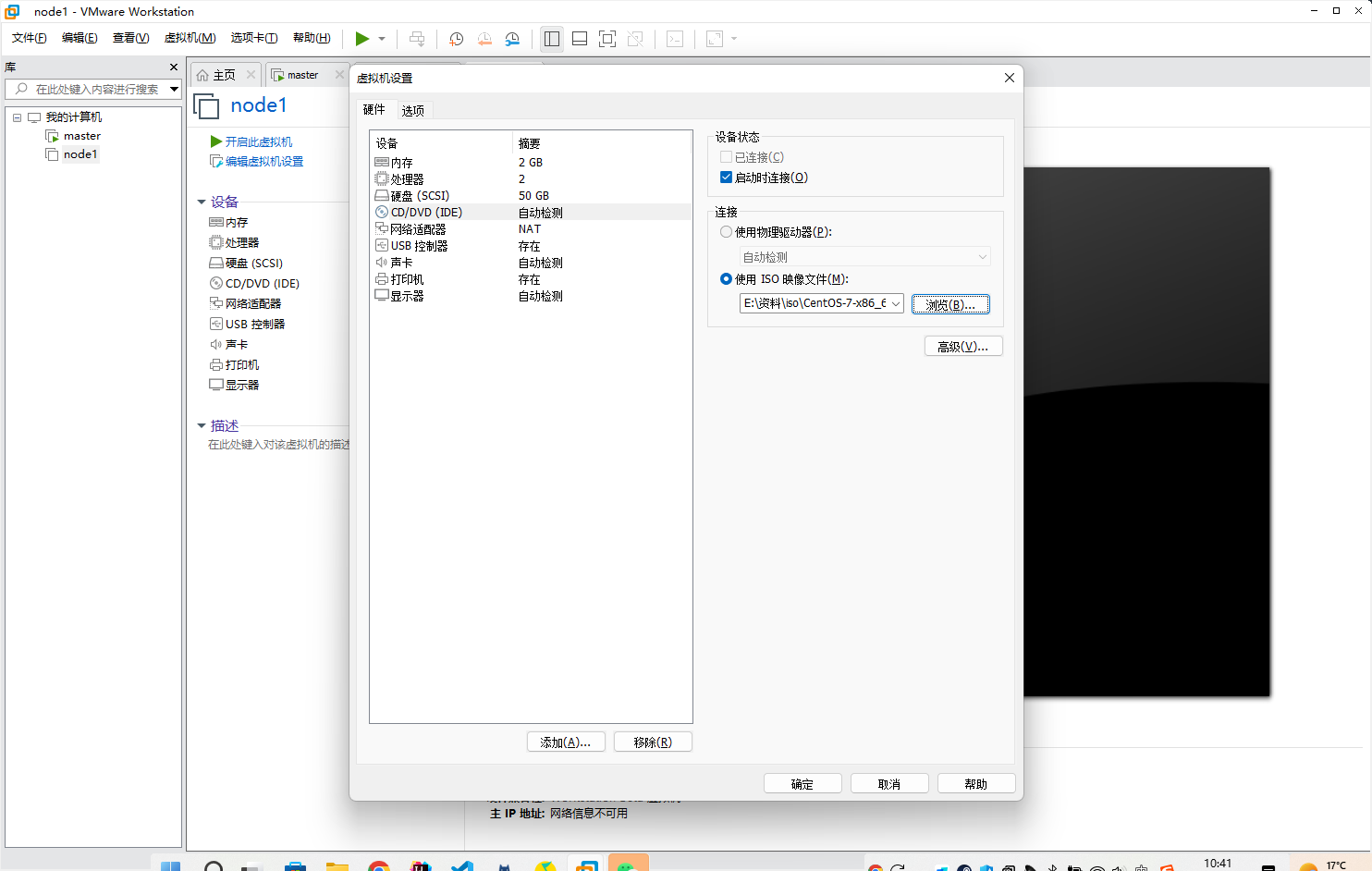Viewport: 1372px width, 871px height.
Task: Select 硬盘 (SCSI) in the node1 device summary
Action: click(246, 264)
